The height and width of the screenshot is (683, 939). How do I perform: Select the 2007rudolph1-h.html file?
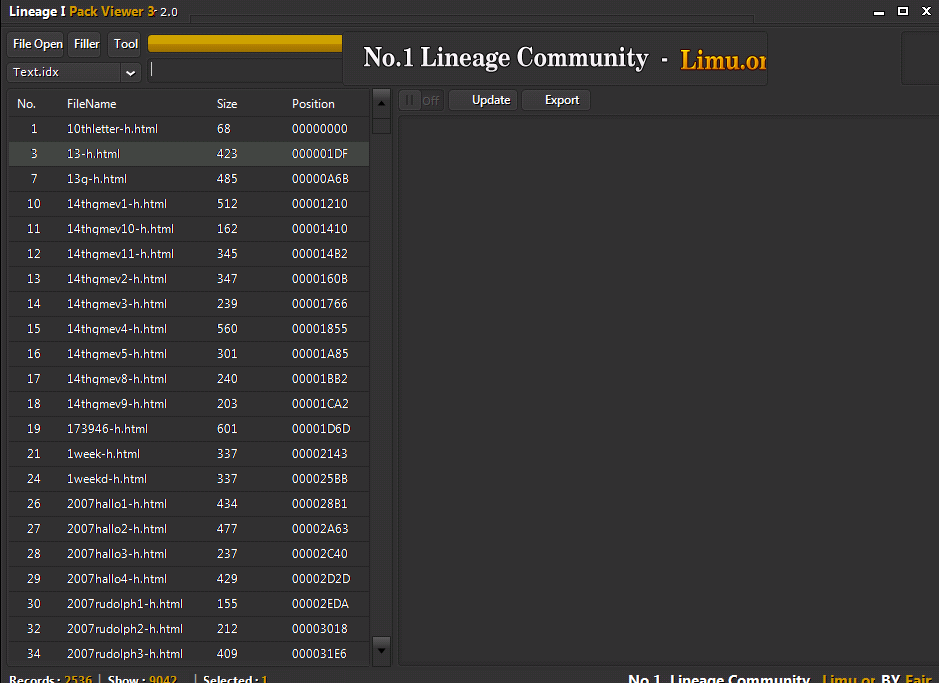[x=189, y=605]
